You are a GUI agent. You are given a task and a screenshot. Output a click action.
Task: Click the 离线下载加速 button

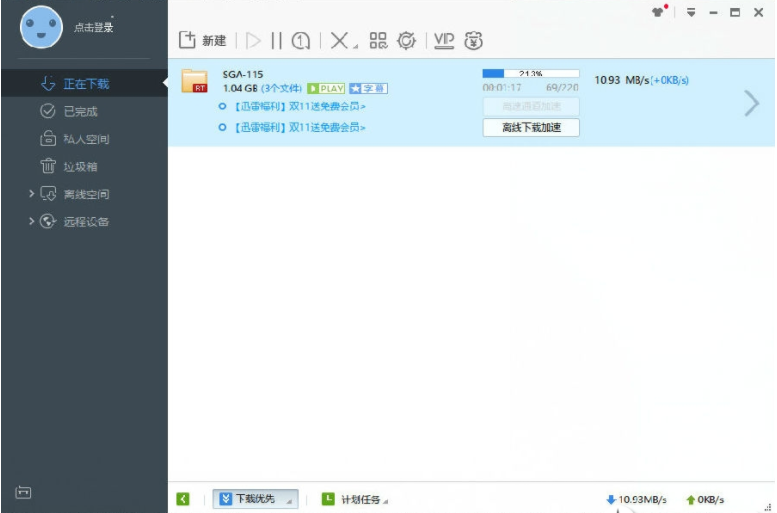tap(531, 127)
